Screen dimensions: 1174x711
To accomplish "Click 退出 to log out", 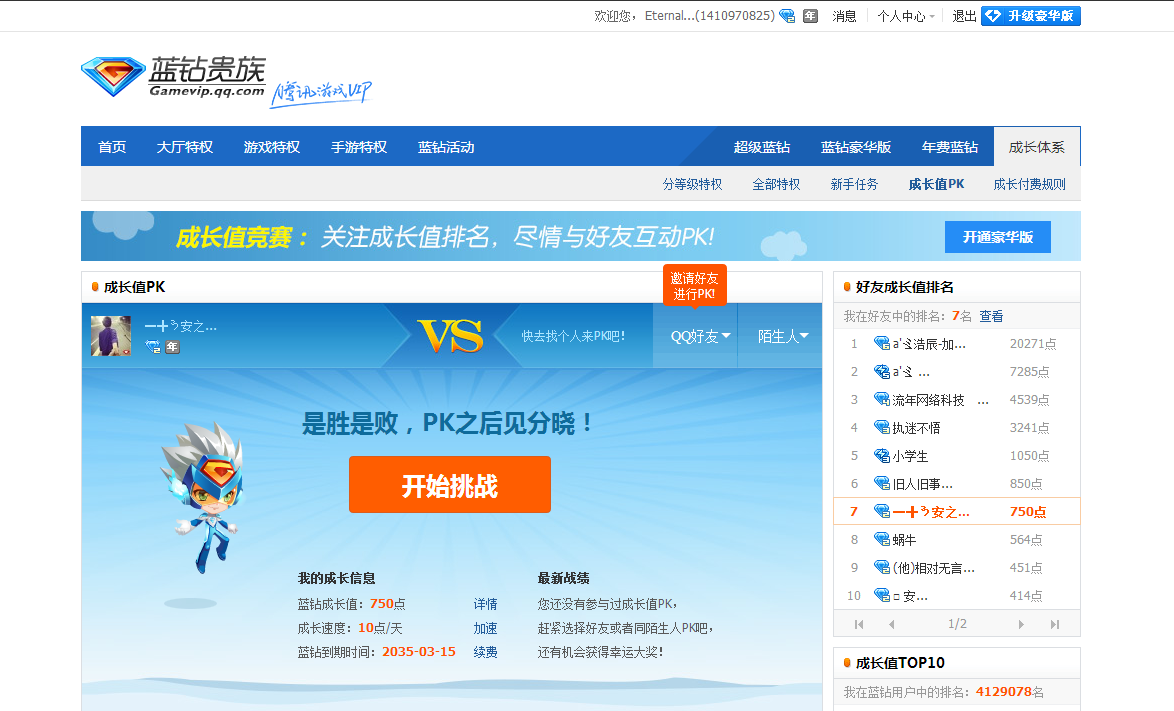I will click(x=964, y=16).
